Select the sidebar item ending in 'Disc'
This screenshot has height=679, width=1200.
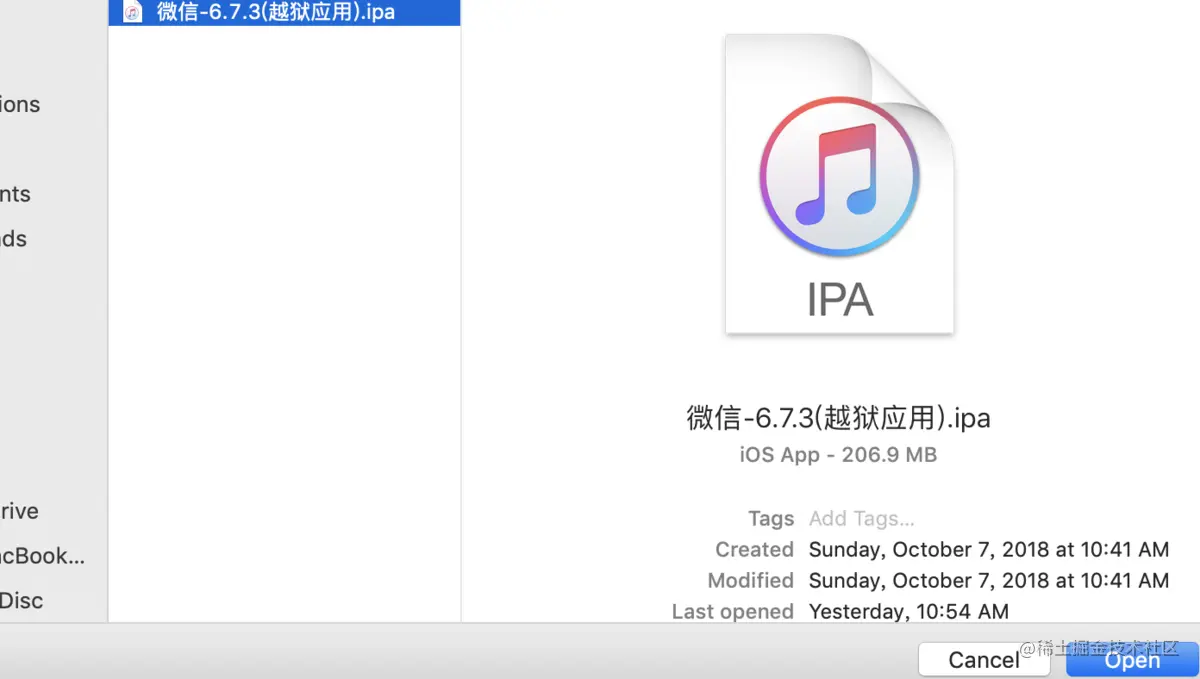pos(21,601)
